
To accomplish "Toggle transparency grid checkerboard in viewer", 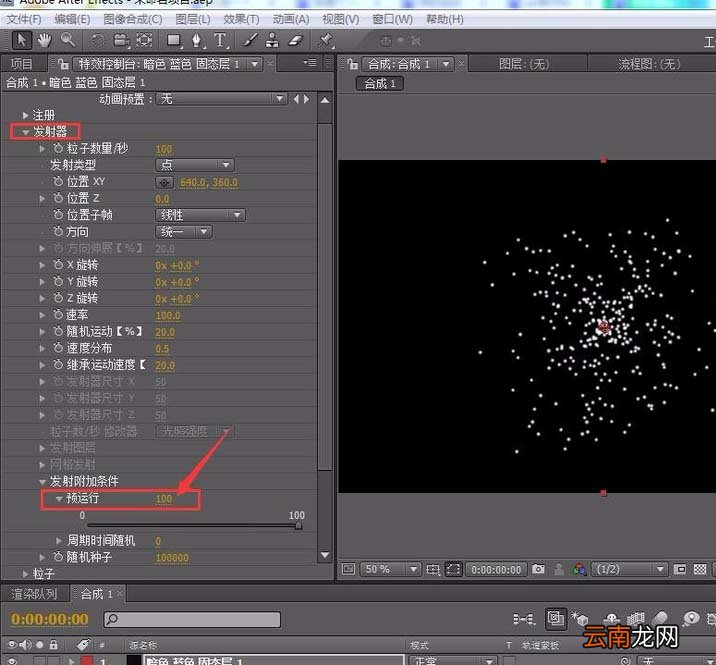I will [700, 569].
